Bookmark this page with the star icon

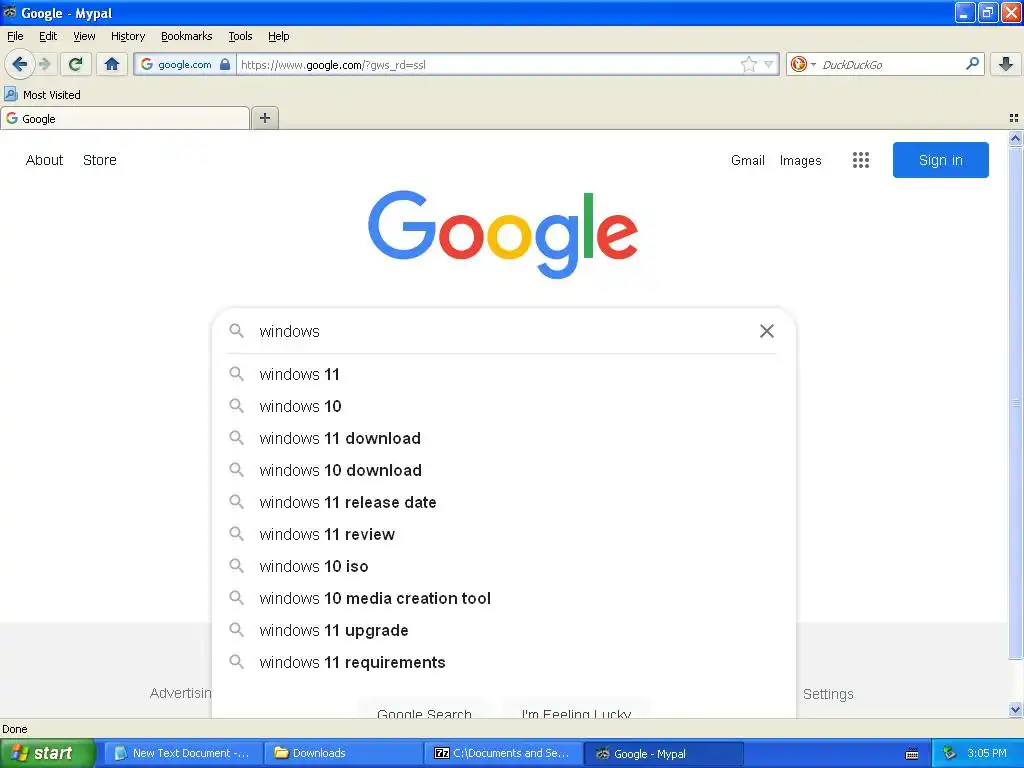coord(748,64)
